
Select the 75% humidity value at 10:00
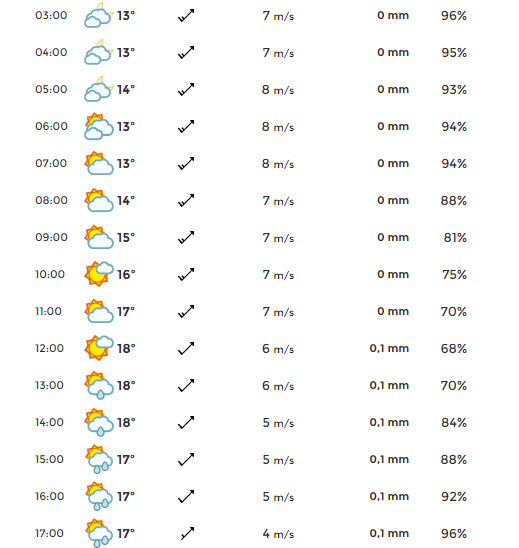[454, 275]
